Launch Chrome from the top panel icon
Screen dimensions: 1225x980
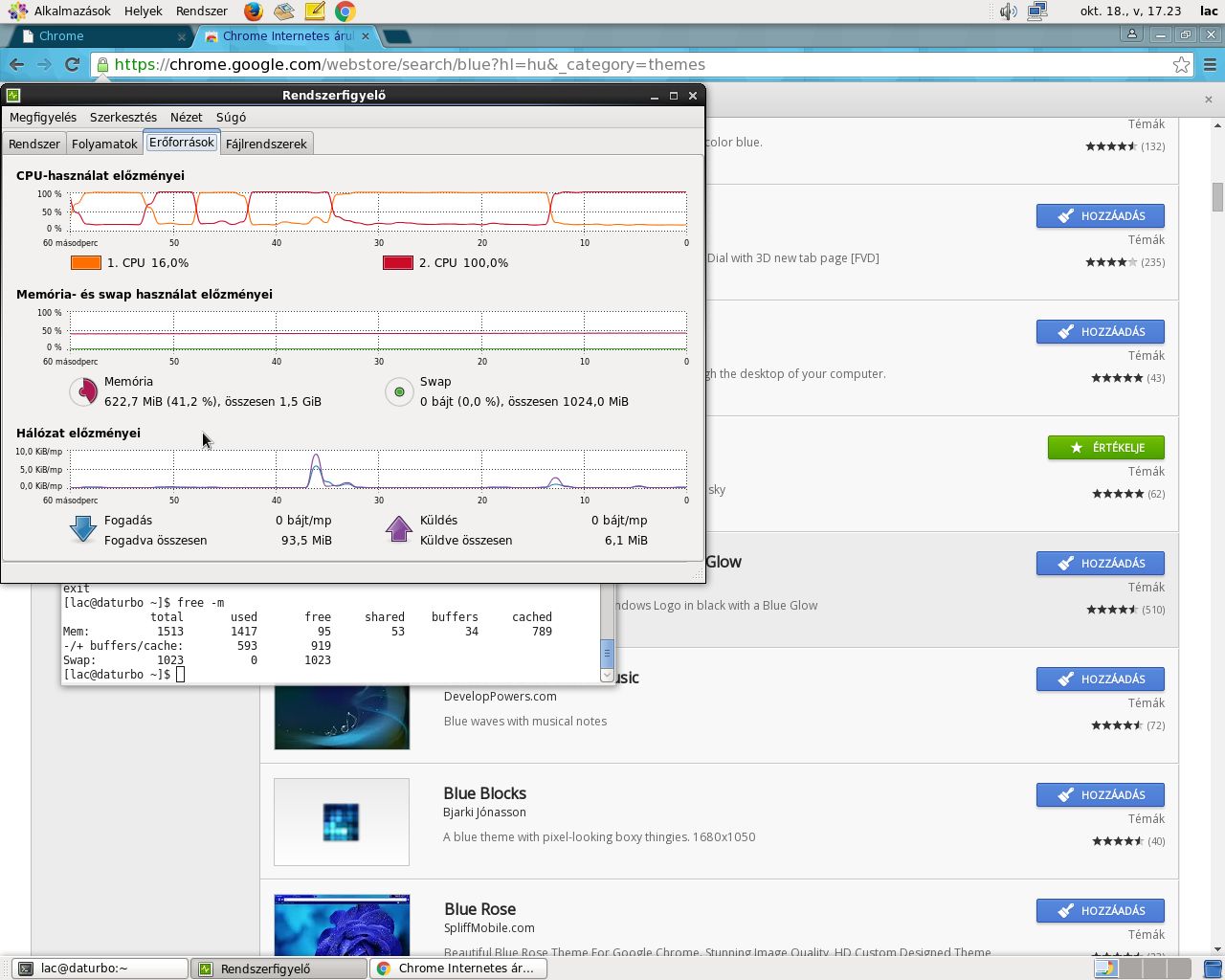coord(345,11)
